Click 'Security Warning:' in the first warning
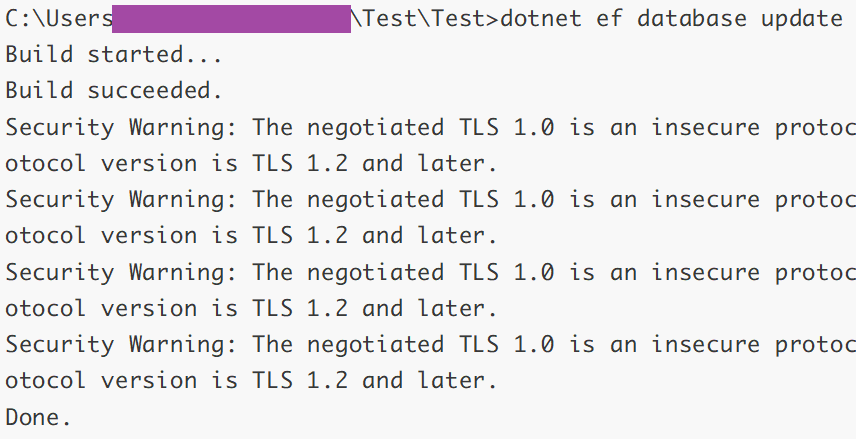The width and height of the screenshot is (856, 439). click(121, 127)
